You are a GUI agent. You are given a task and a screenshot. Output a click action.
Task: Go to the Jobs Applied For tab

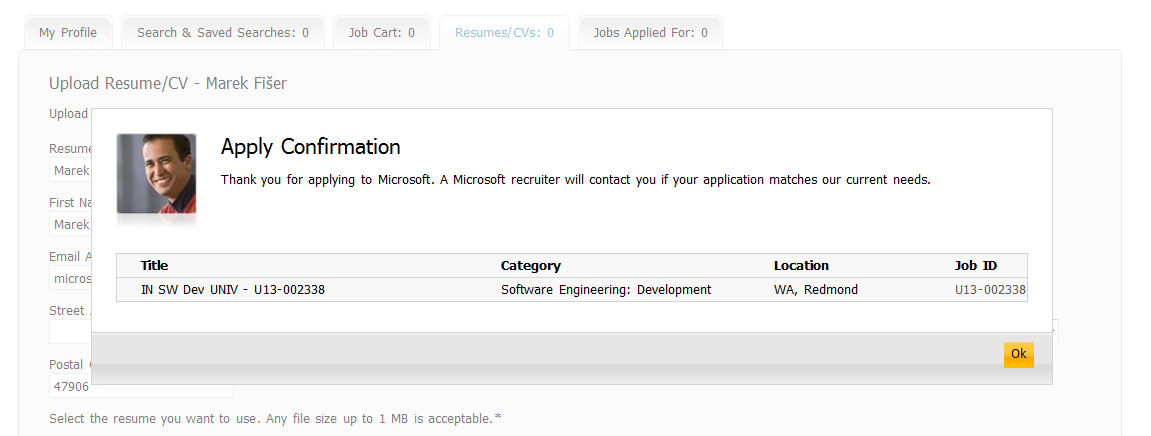pyautogui.click(x=650, y=33)
